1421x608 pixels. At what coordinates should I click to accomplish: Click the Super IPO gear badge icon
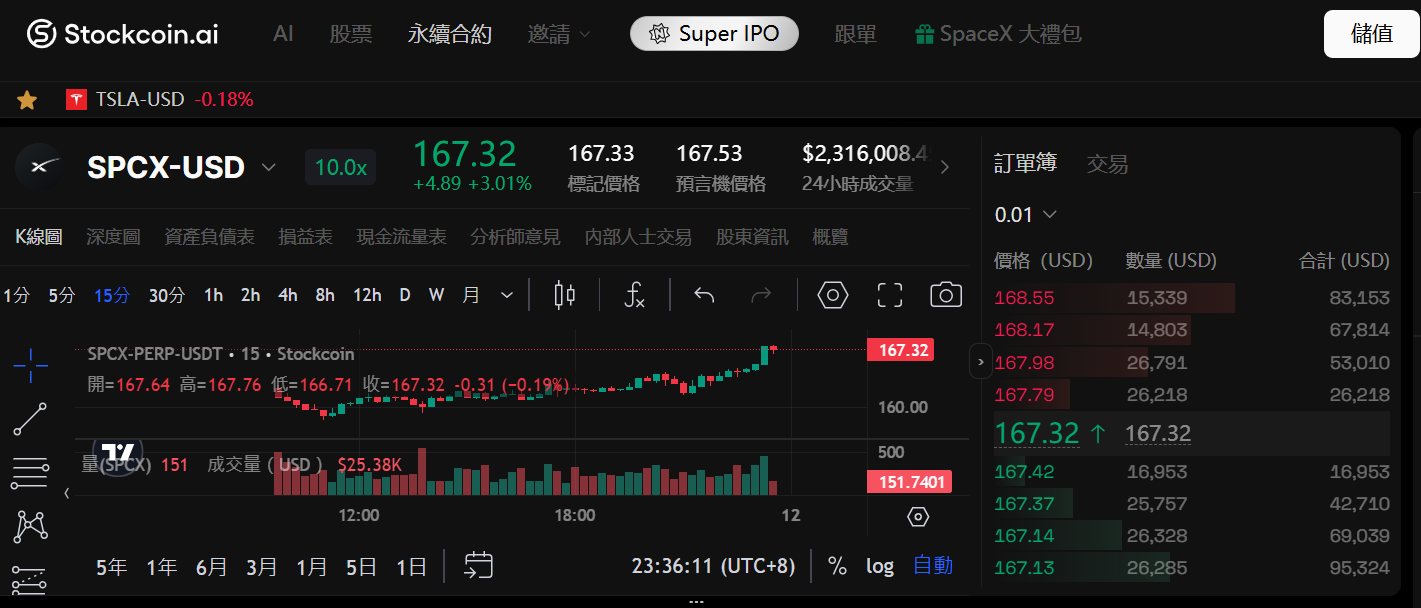click(659, 34)
